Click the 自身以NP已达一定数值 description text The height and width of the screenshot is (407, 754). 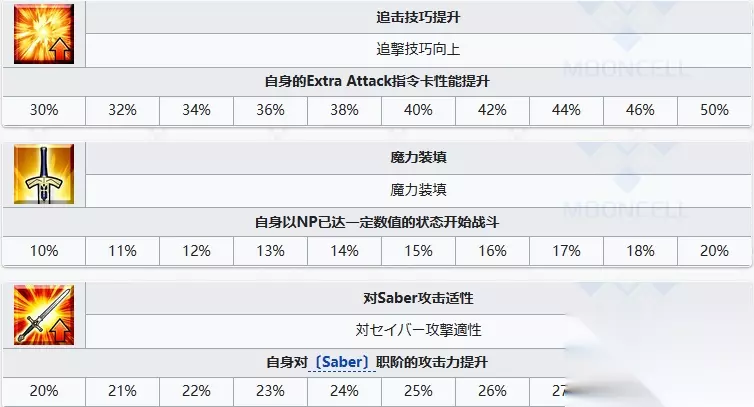pyautogui.click(x=377, y=220)
